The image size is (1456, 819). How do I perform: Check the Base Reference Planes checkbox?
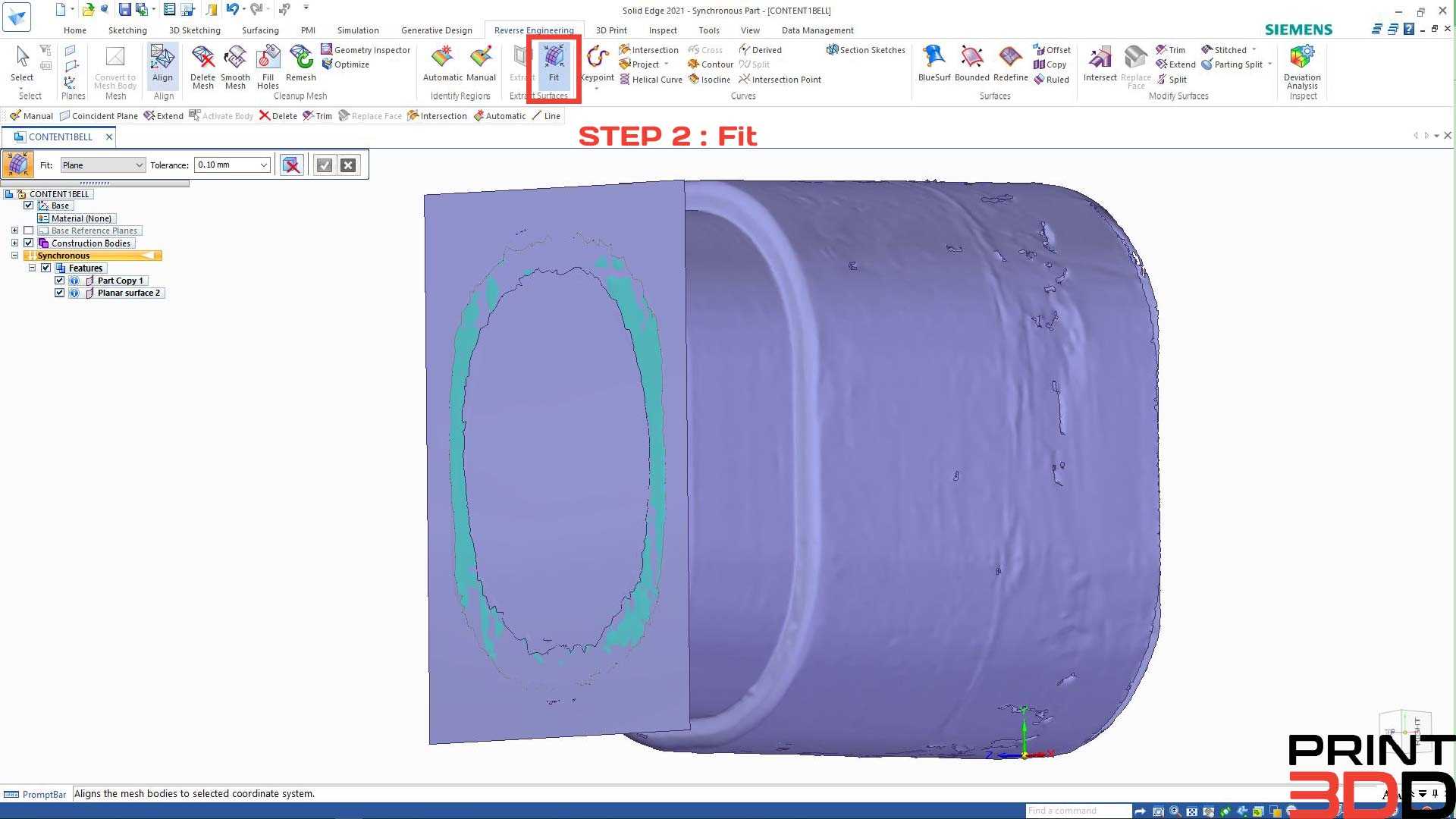[x=29, y=230]
